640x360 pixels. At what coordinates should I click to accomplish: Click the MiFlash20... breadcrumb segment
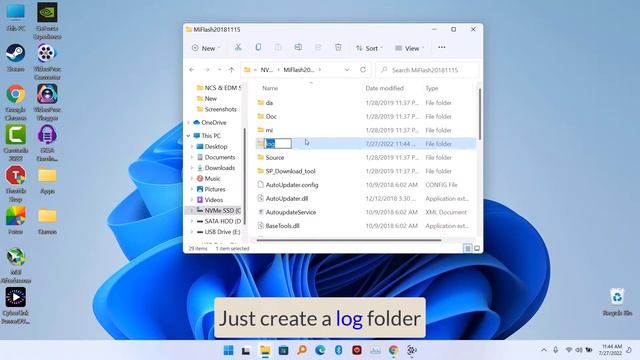click(299, 70)
